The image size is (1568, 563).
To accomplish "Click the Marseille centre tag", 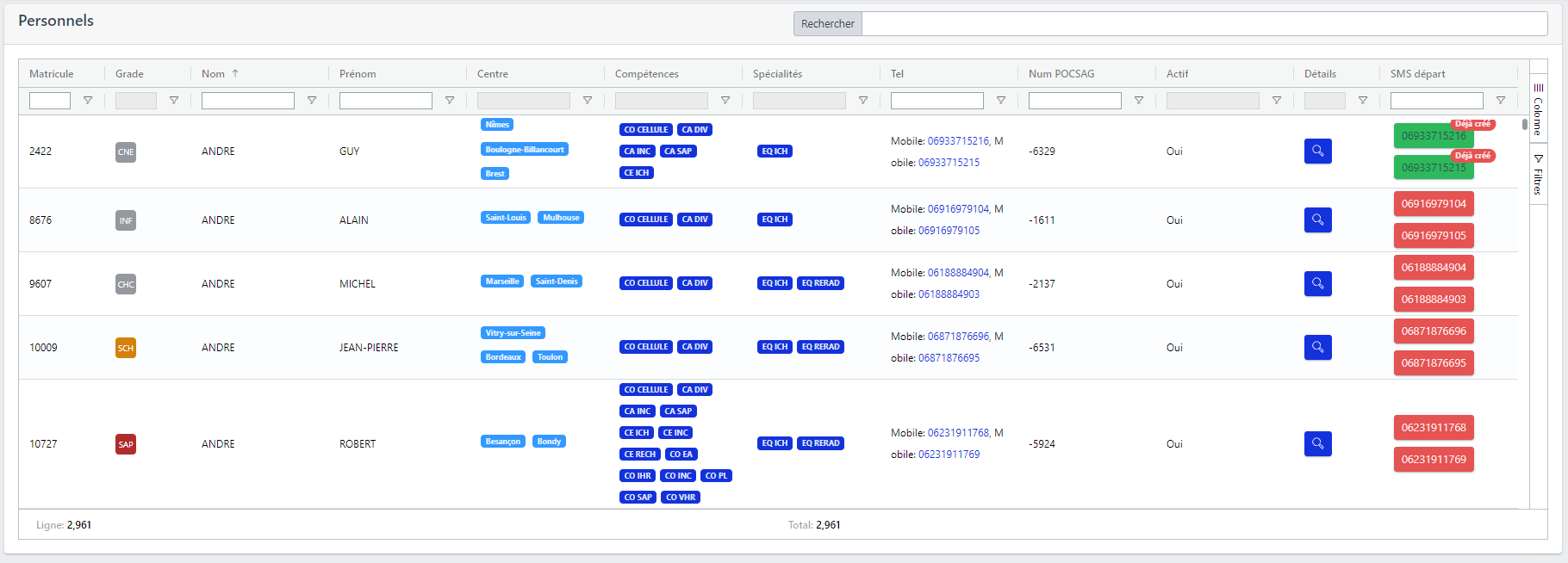I will click(502, 281).
